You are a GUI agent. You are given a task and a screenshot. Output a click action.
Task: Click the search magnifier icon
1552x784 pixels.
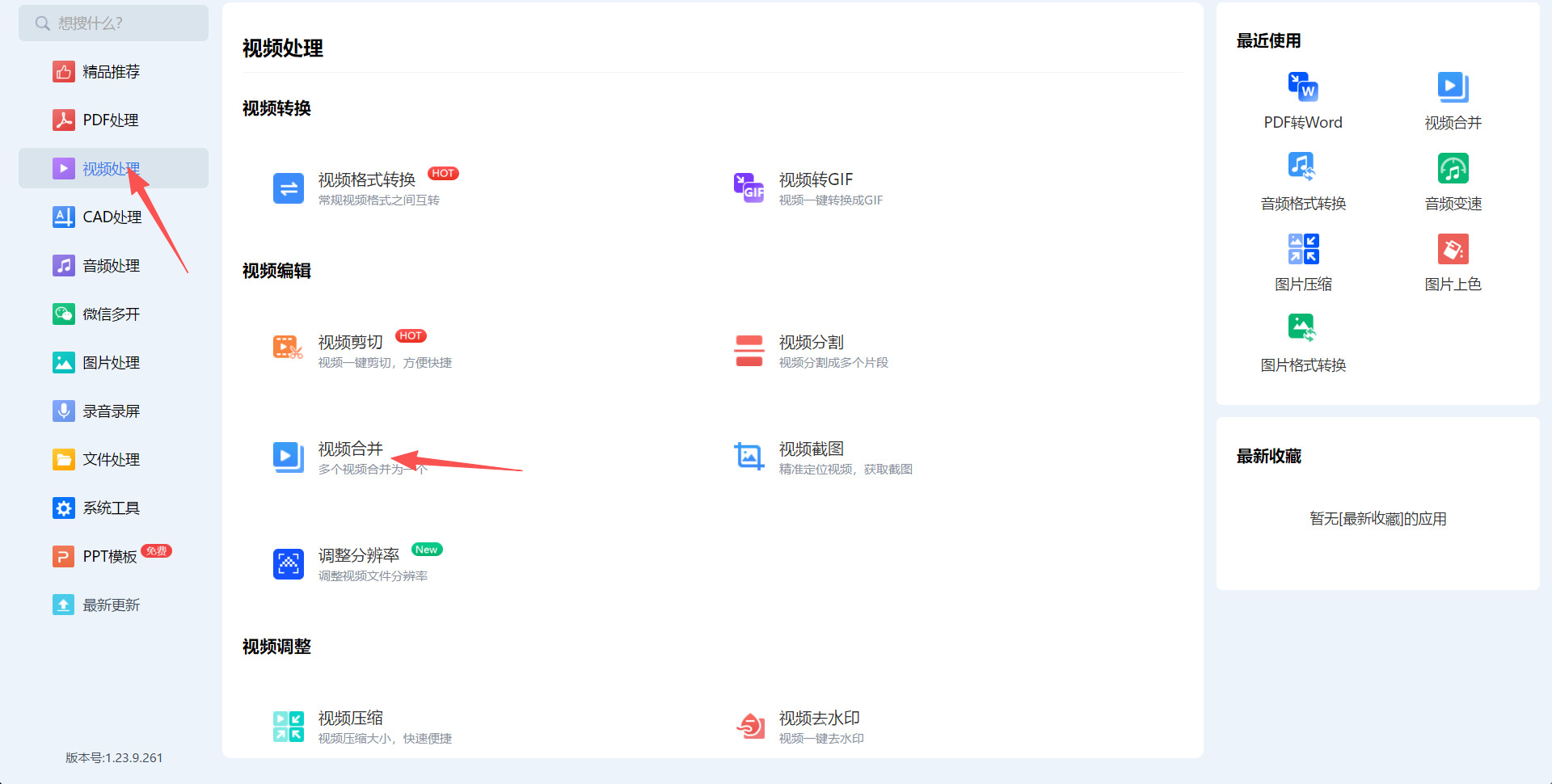43,23
